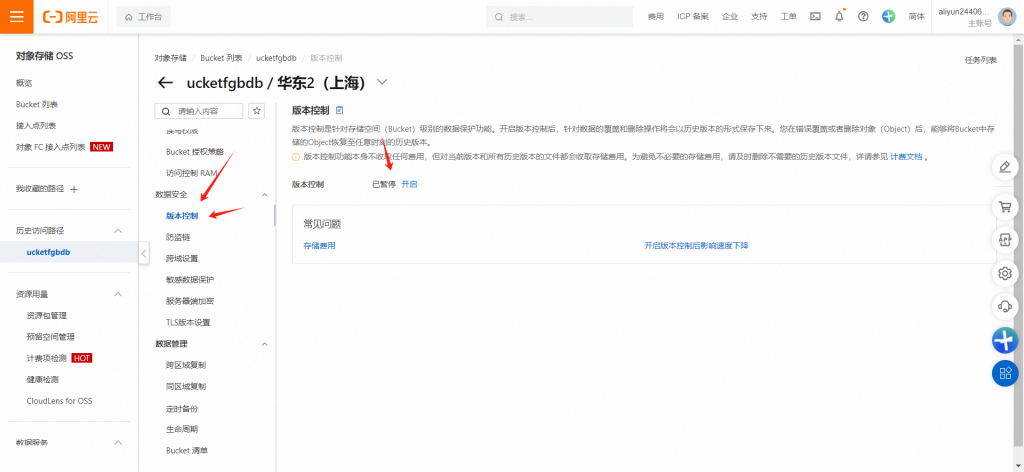Expand the bucket switcher dropdown chevron
The height and width of the screenshot is (472, 1024).
click(383, 82)
